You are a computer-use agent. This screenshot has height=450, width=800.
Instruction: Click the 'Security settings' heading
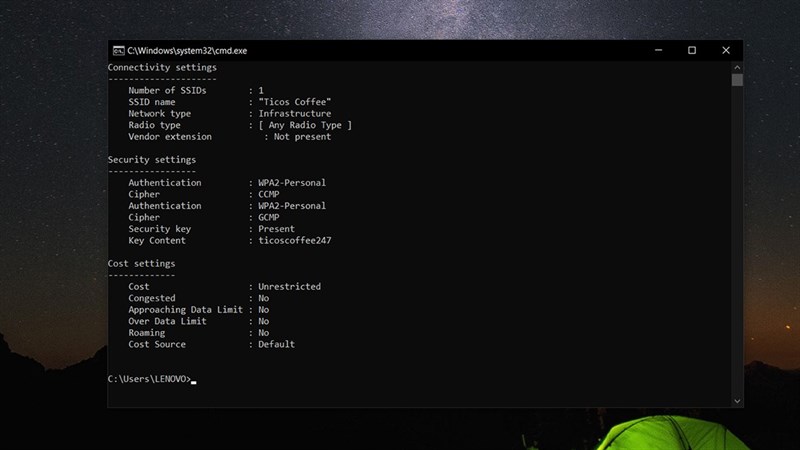tap(152, 160)
